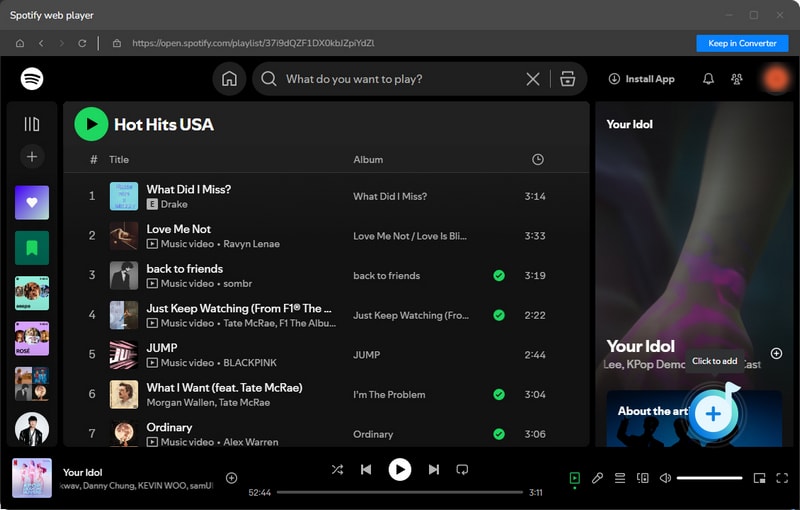Open Your Idol title in Now Playing panel

tap(640, 346)
